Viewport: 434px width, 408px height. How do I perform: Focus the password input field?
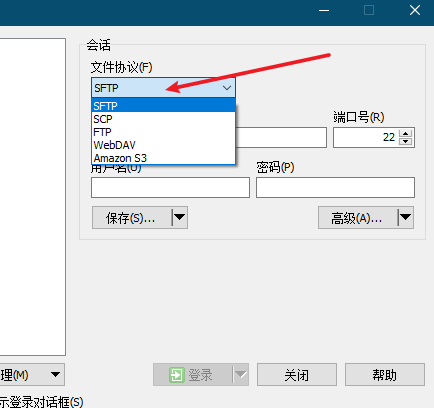335,187
